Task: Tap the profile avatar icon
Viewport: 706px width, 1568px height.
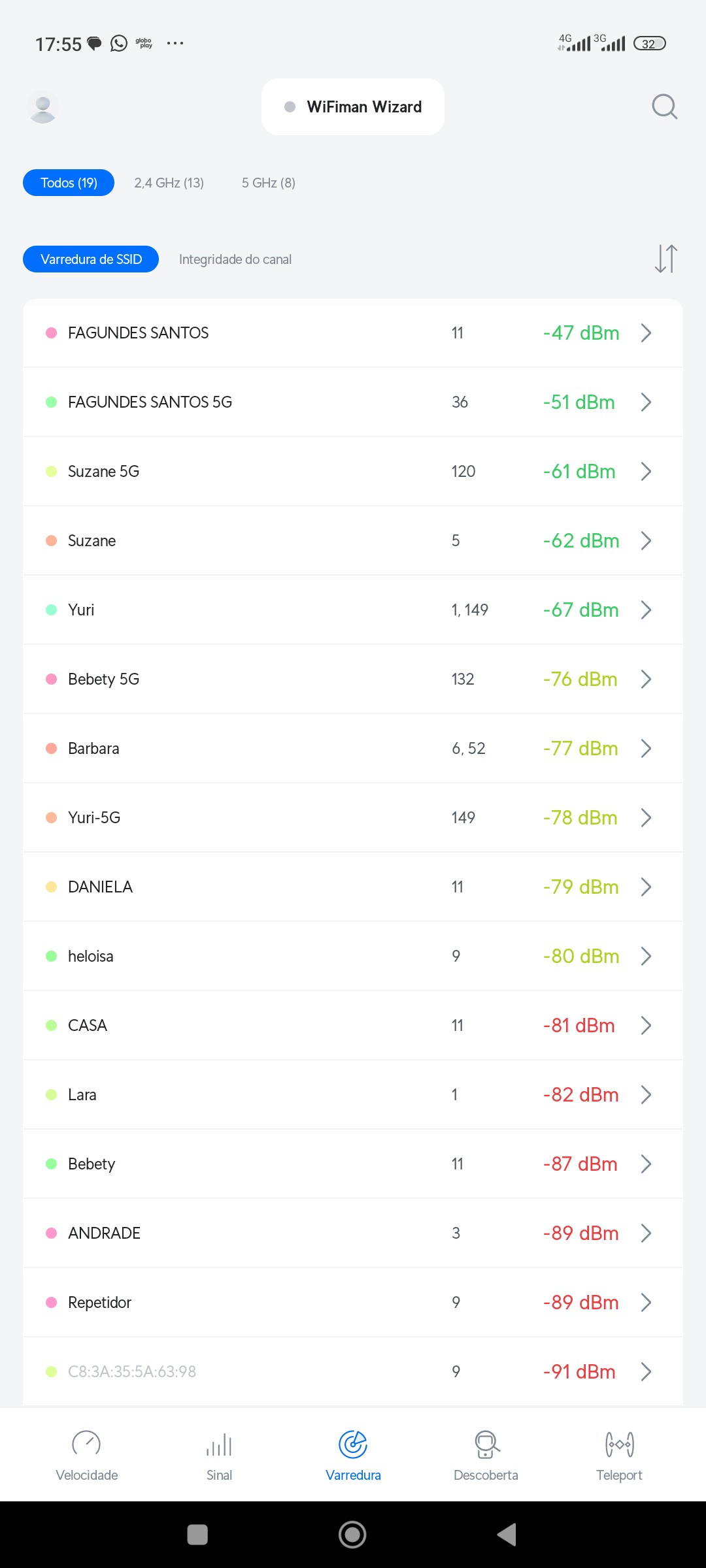Action: coord(43,107)
